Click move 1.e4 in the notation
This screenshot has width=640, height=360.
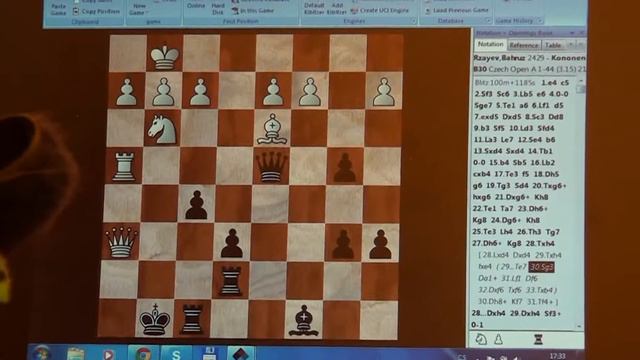[x=548, y=82]
